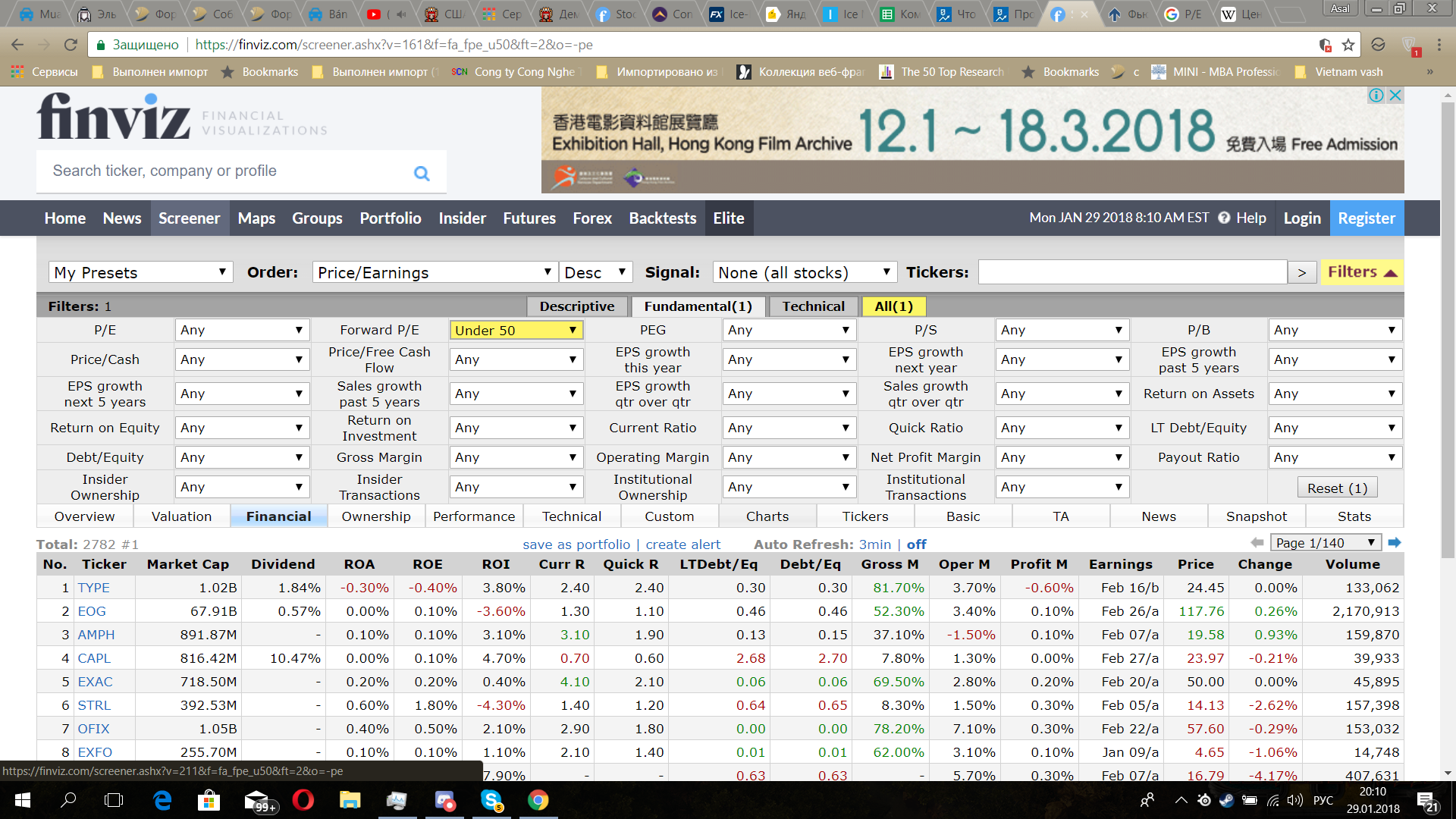1456x819 pixels.
Task: Open the Skype taskbar icon
Action: coord(491,800)
